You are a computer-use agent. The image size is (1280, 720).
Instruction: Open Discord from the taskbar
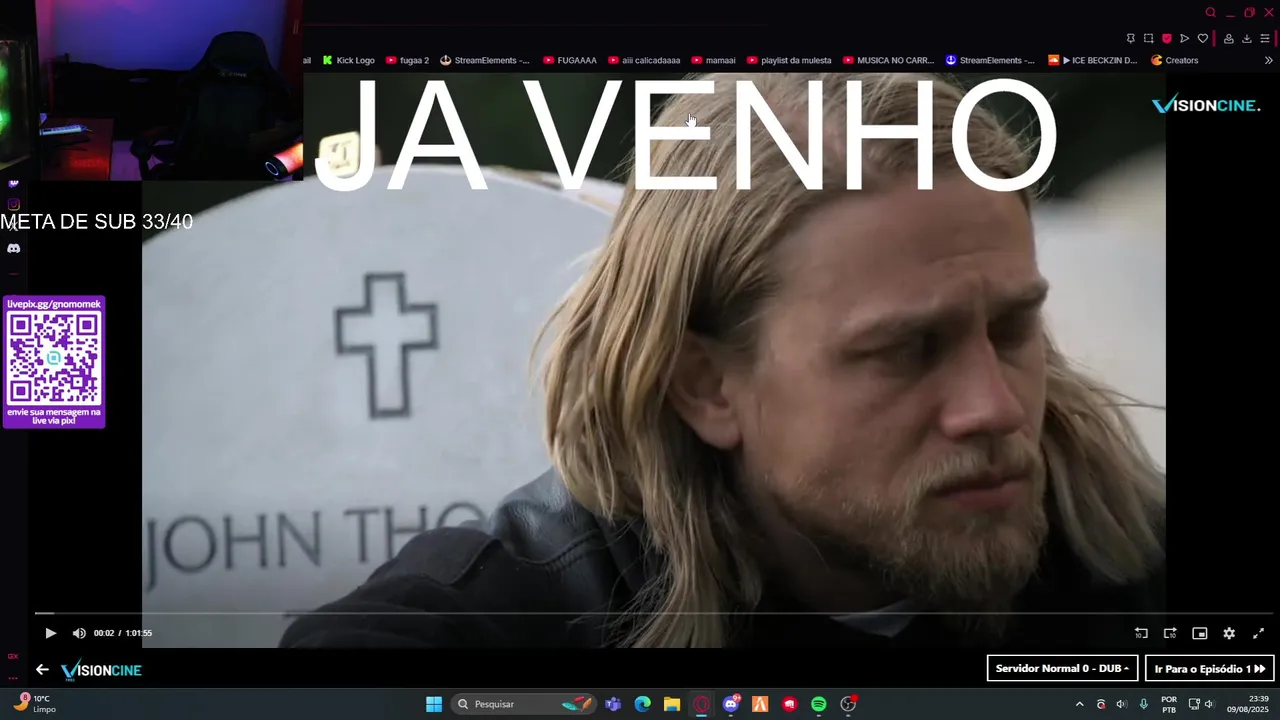click(x=731, y=704)
